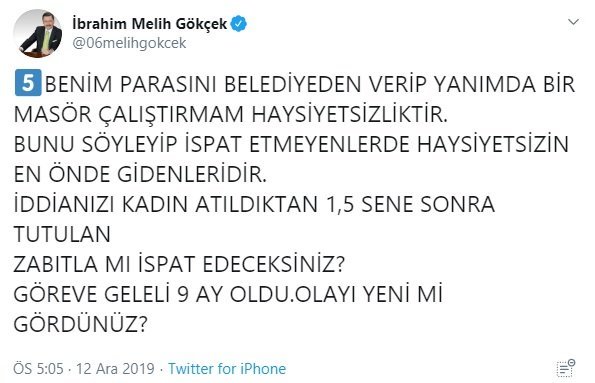Viewport: 595px width, 383px height.
Task: Click the blue number 5 emoji
Action: click(x=28, y=83)
